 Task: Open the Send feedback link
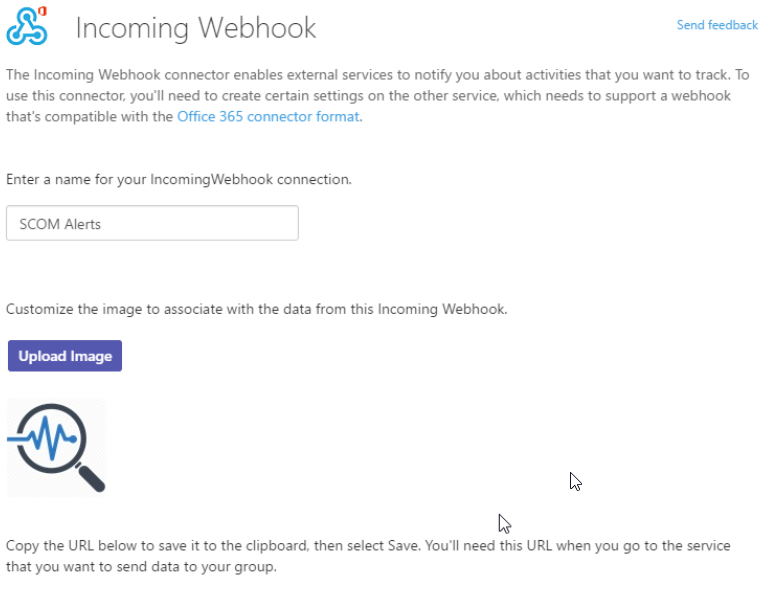pyautogui.click(x=717, y=25)
